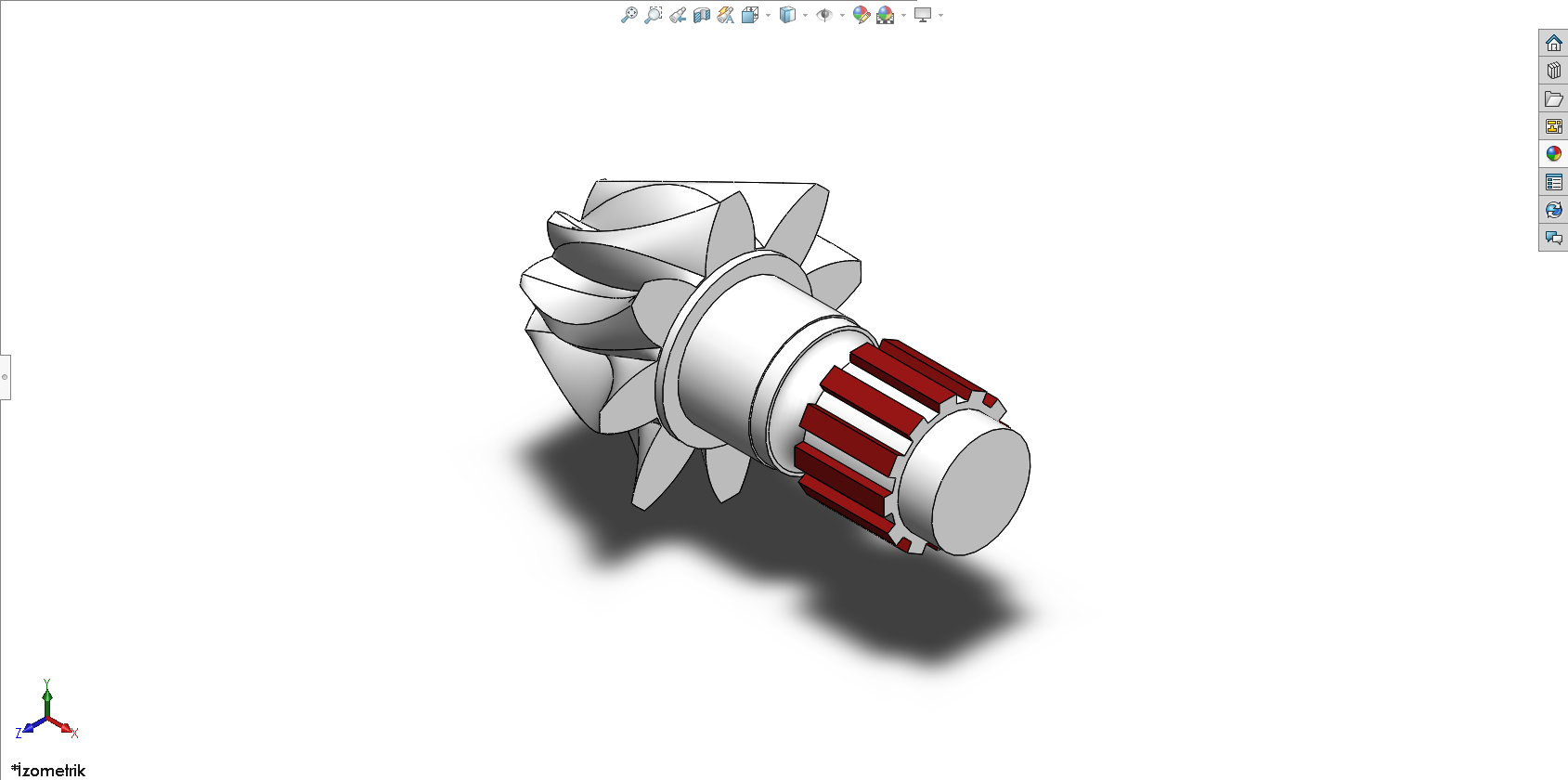Open the File Explorer folder tab

coord(1554,98)
